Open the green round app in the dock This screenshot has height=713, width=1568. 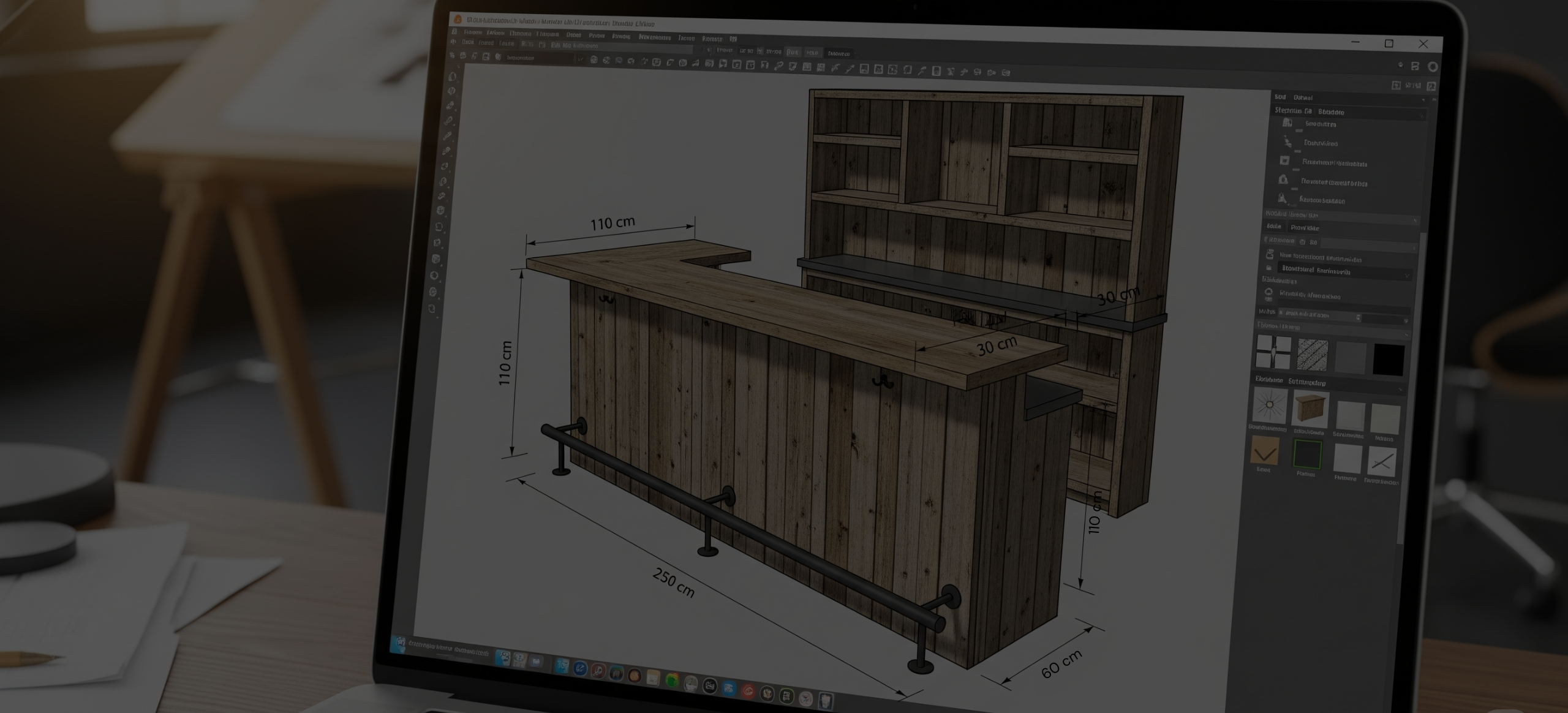[x=672, y=680]
